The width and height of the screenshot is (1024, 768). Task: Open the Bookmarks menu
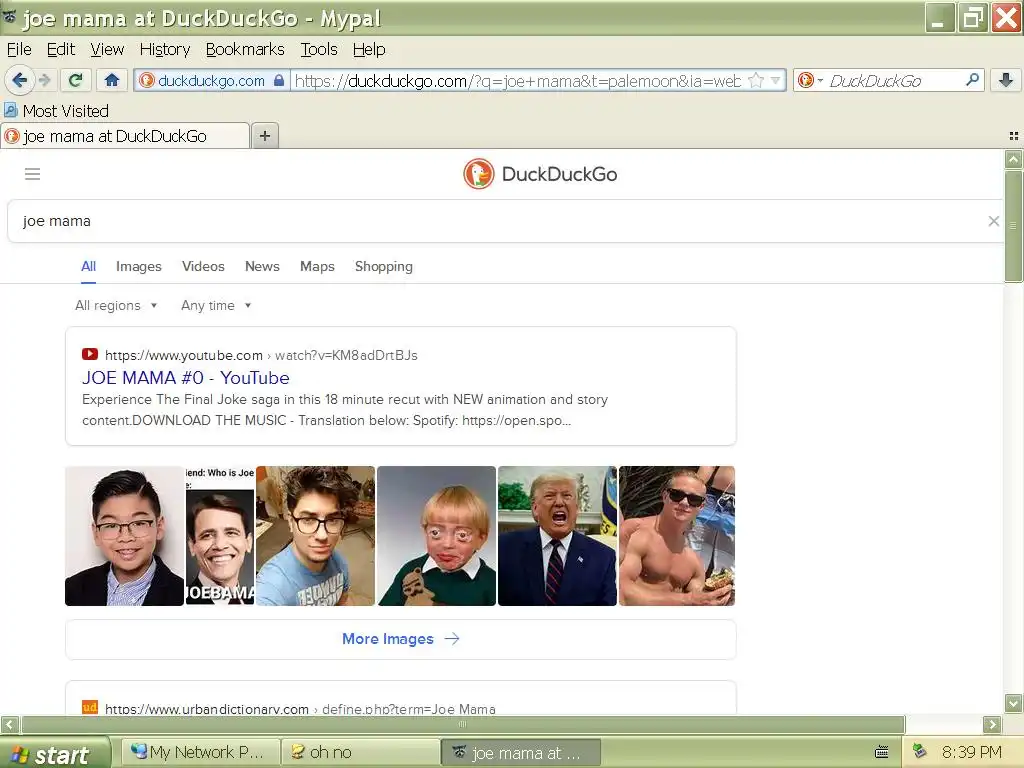pos(245,50)
